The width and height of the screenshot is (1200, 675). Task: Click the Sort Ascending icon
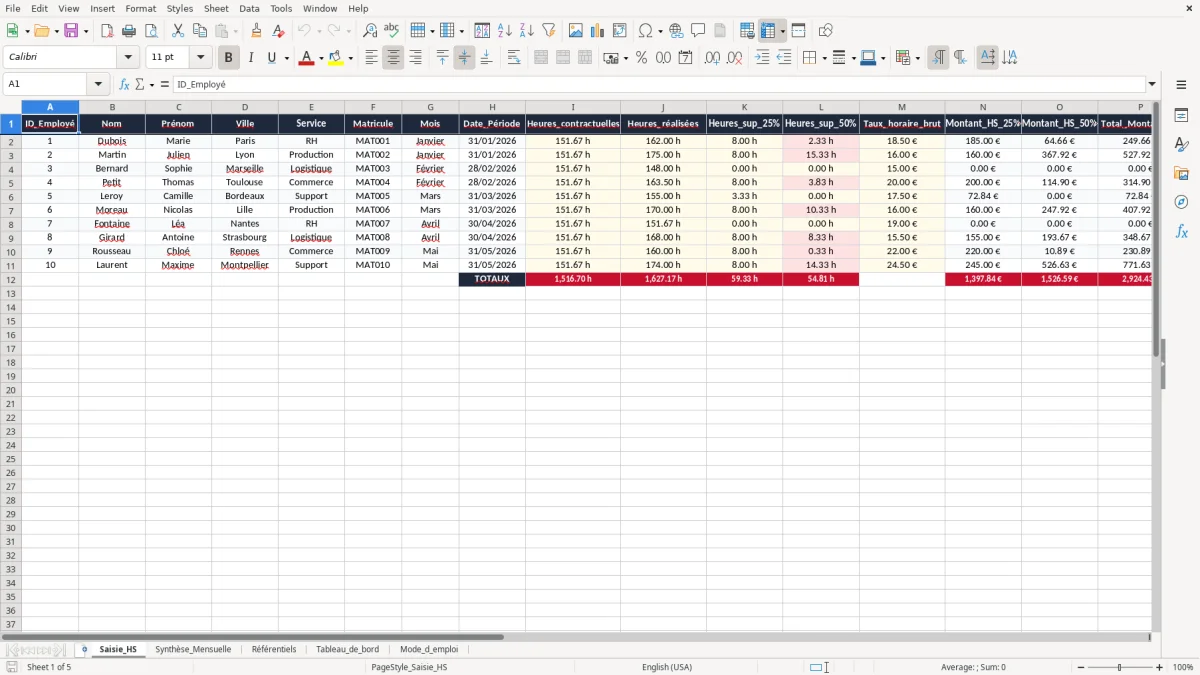point(505,31)
